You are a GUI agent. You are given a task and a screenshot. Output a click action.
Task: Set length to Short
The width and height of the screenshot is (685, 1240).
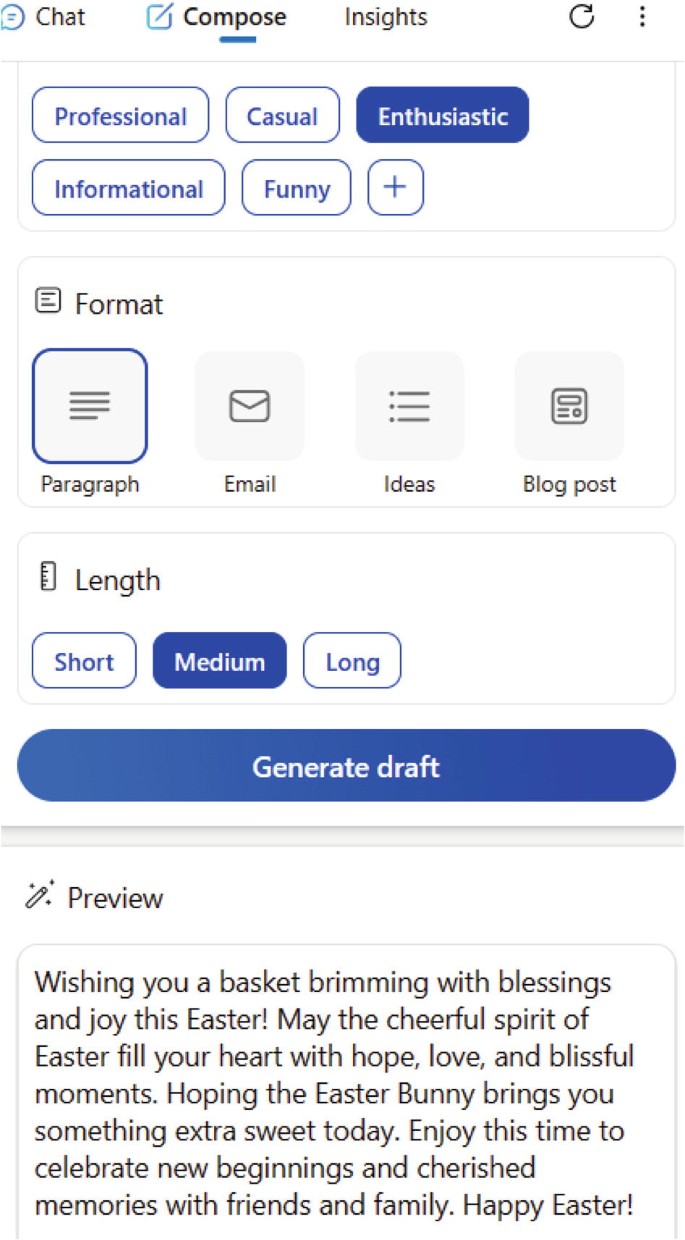(x=84, y=661)
